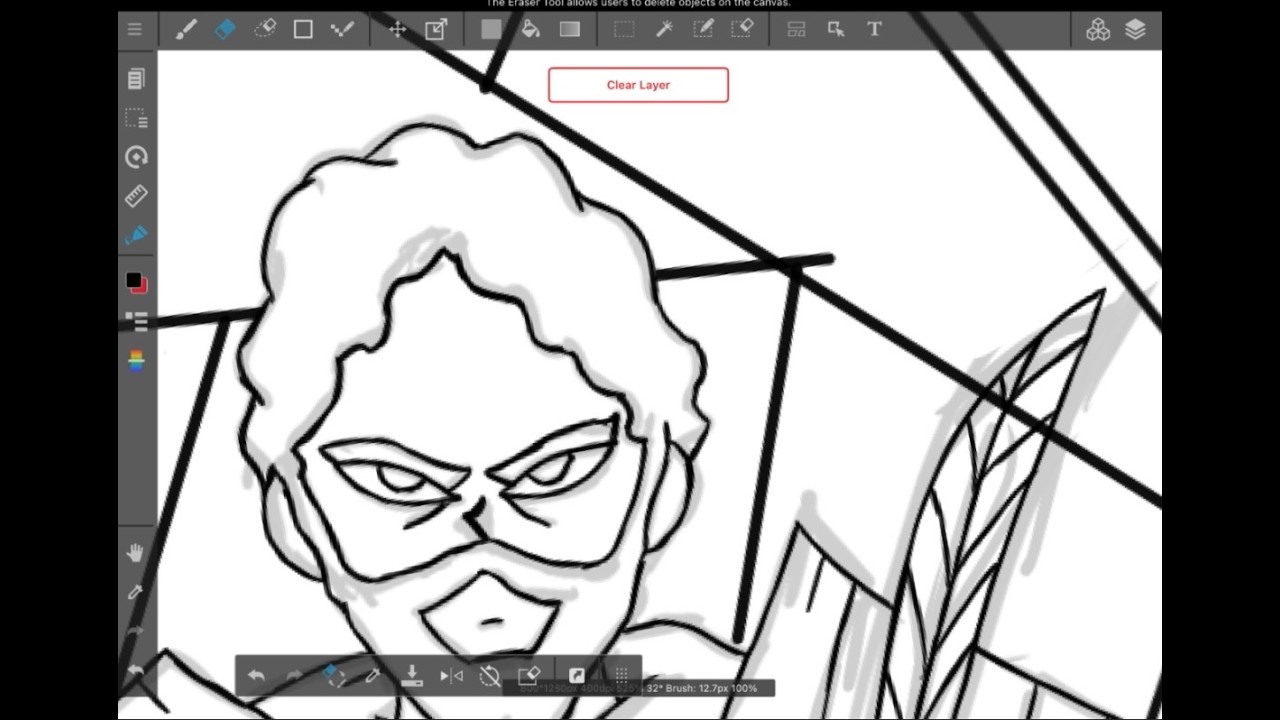This screenshot has width=1280, height=720.
Task: Reset canvas rotation in bottom bar
Action: click(490, 676)
